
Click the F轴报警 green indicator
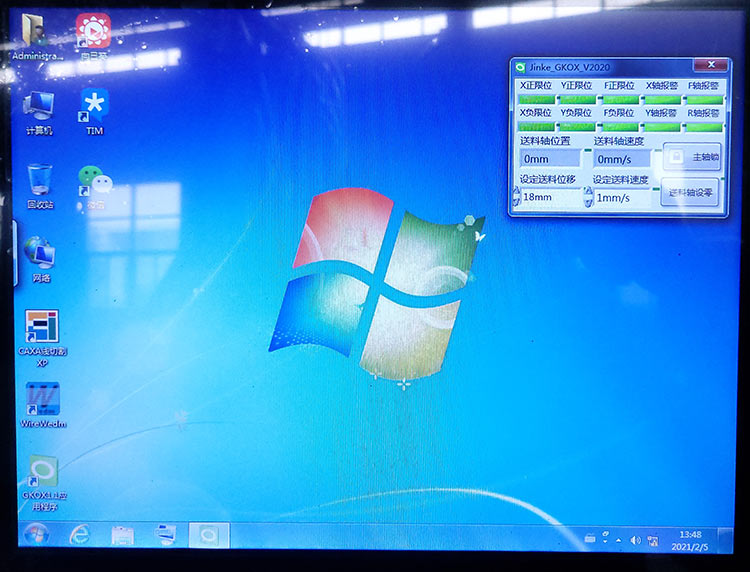pos(705,100)
